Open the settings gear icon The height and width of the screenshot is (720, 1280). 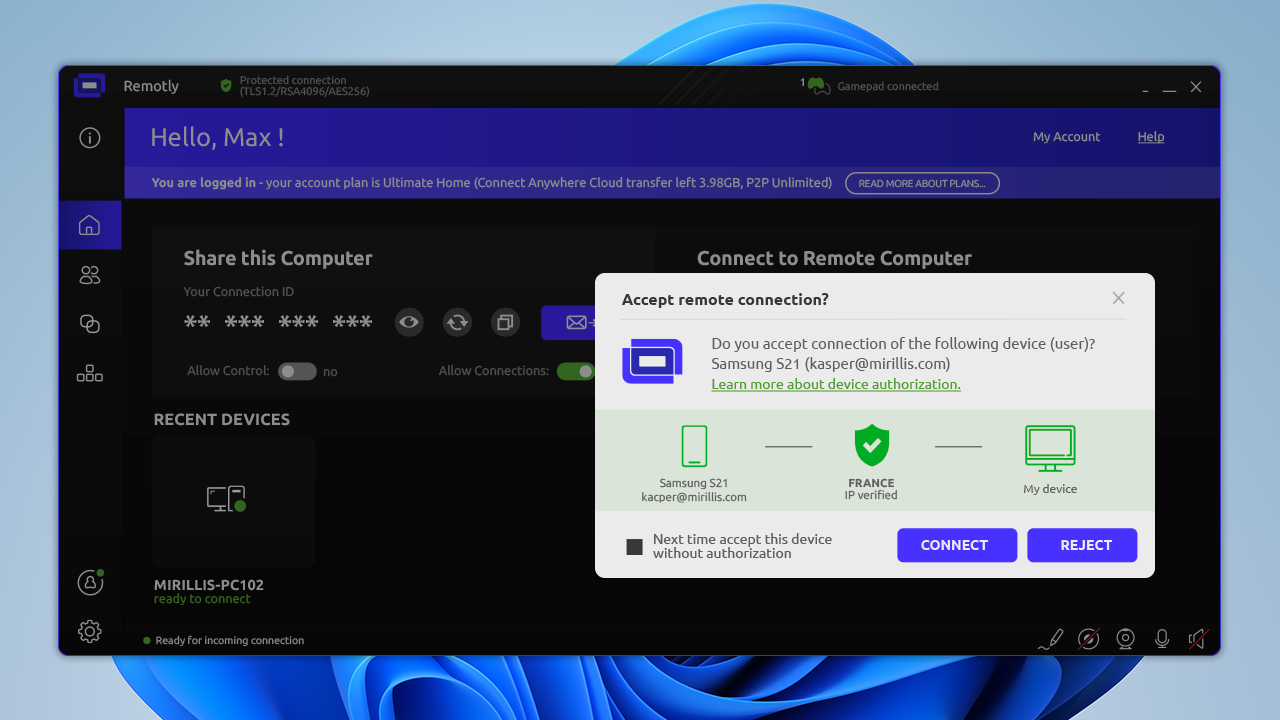[90, 631]
